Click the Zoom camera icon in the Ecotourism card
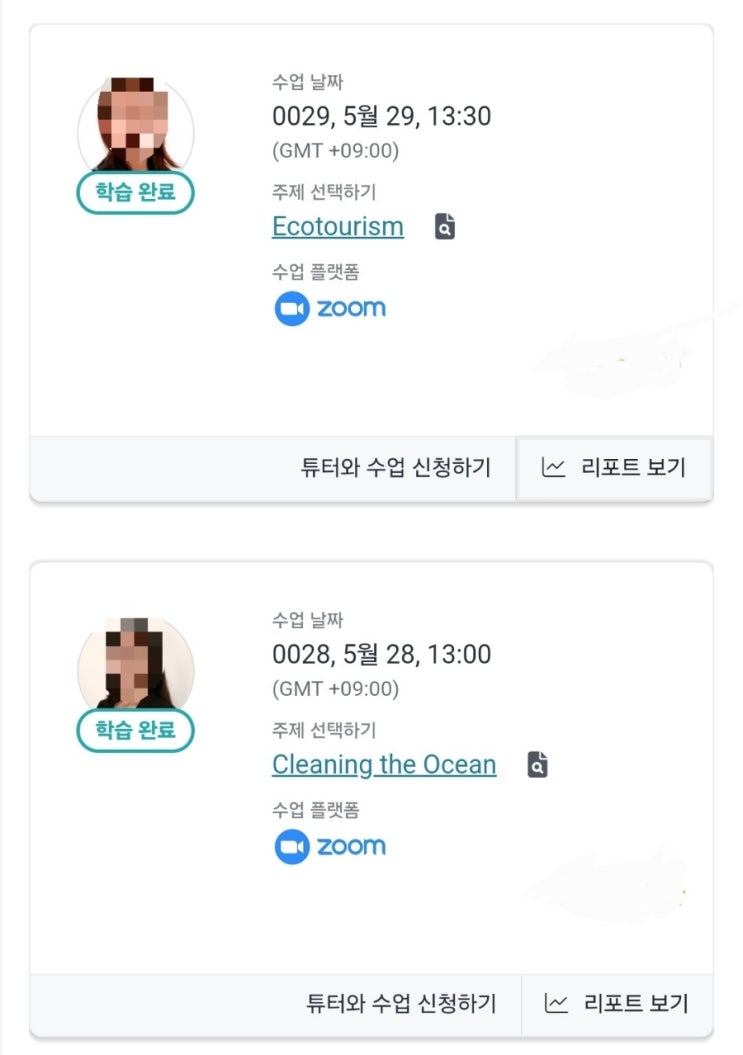 [291, 308]
